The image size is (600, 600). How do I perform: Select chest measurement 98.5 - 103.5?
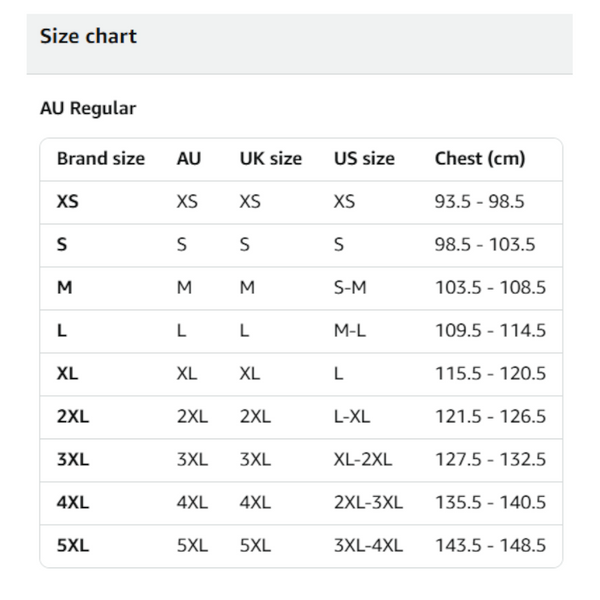tap(485, 245)
